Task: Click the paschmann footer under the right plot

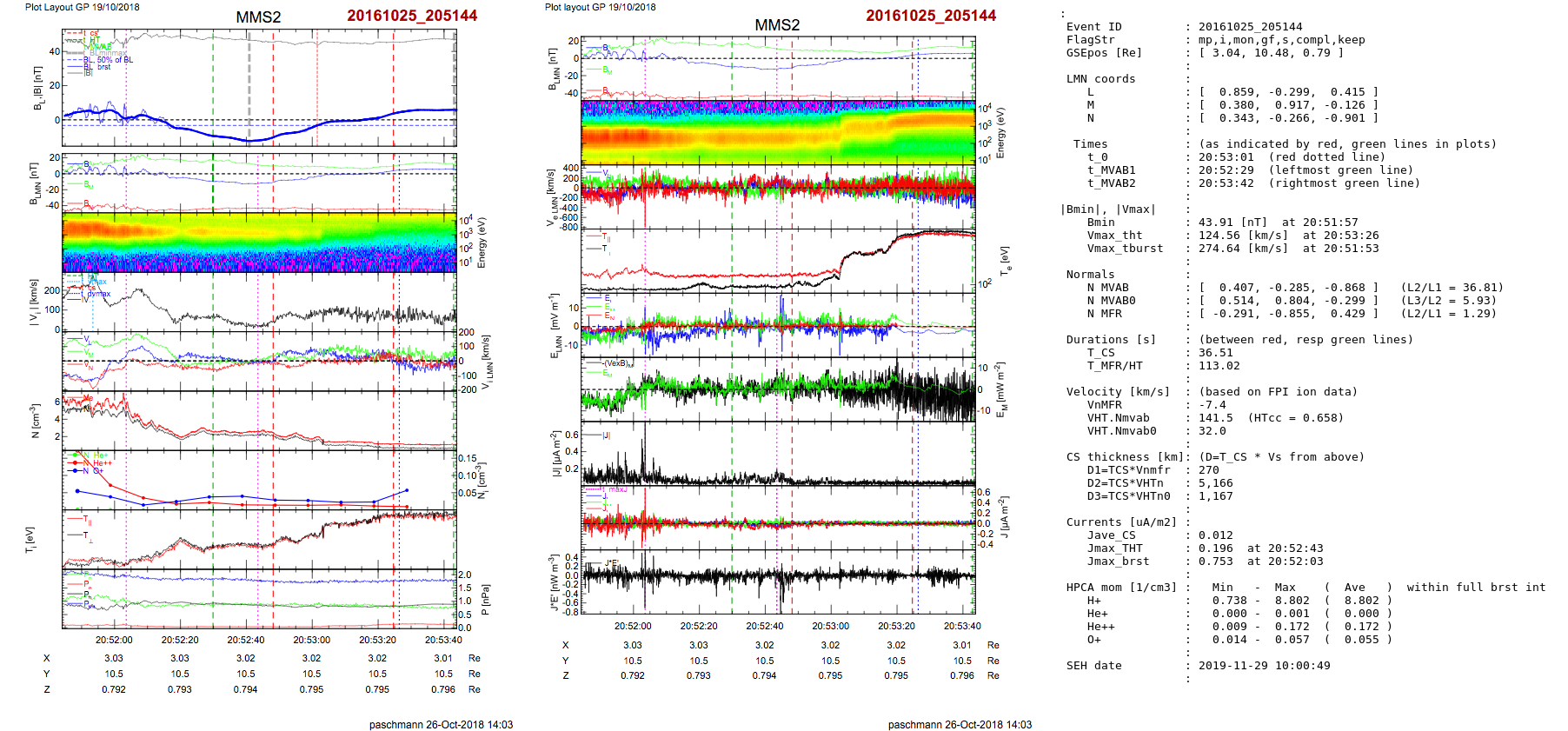Action: 960,724
